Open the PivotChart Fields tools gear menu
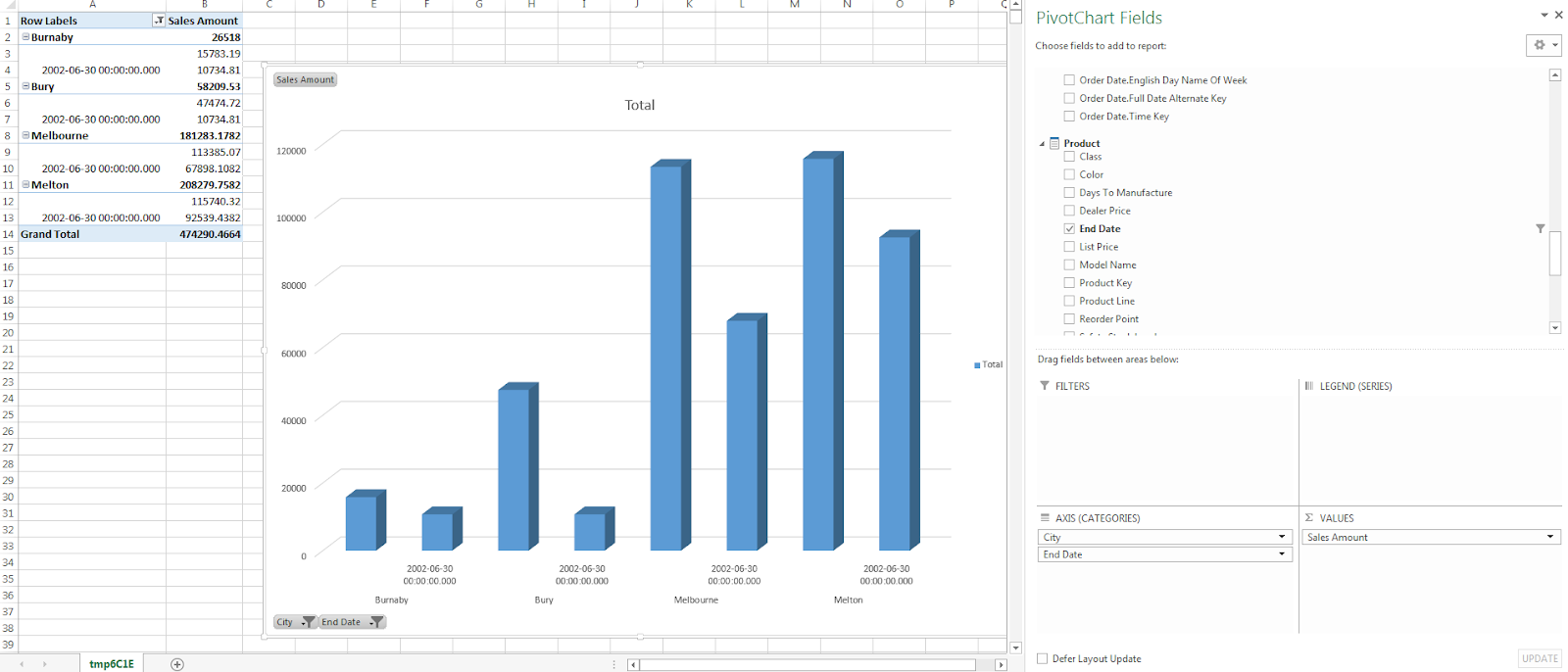Viewport: 1568px width, 672px height. tap(1543, 45)
